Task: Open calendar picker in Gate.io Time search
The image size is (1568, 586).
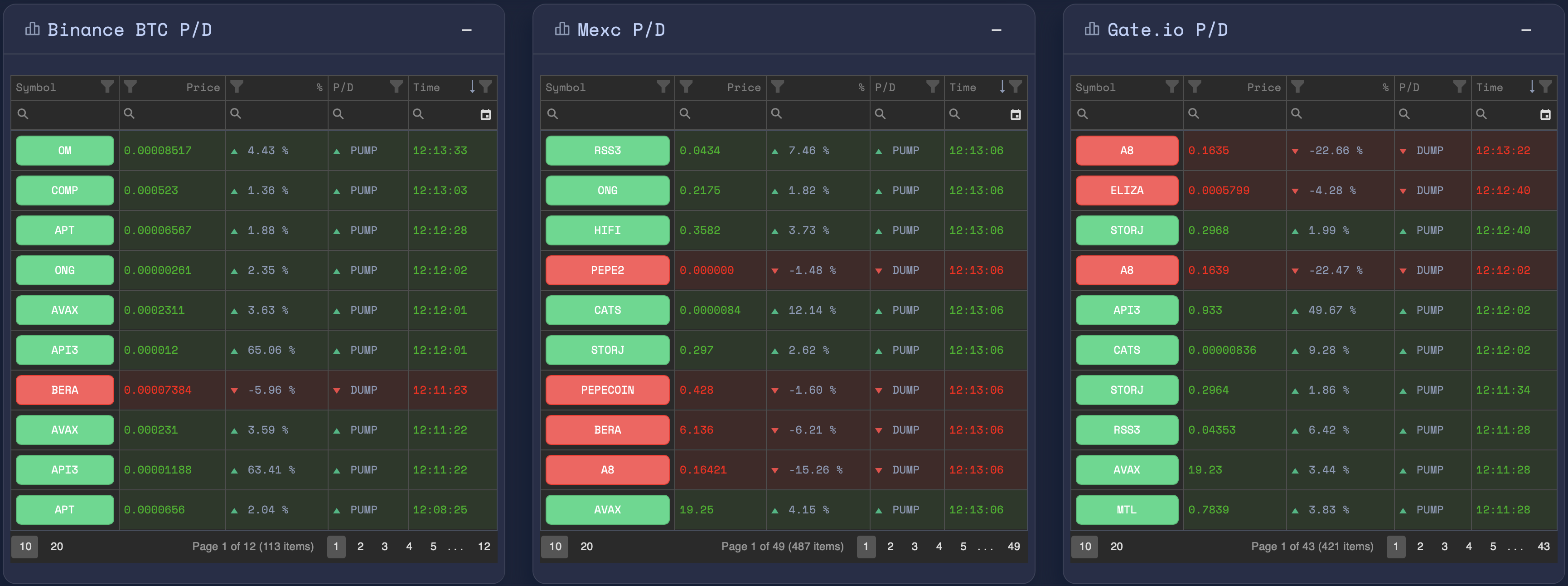Action: (1545, 114)
